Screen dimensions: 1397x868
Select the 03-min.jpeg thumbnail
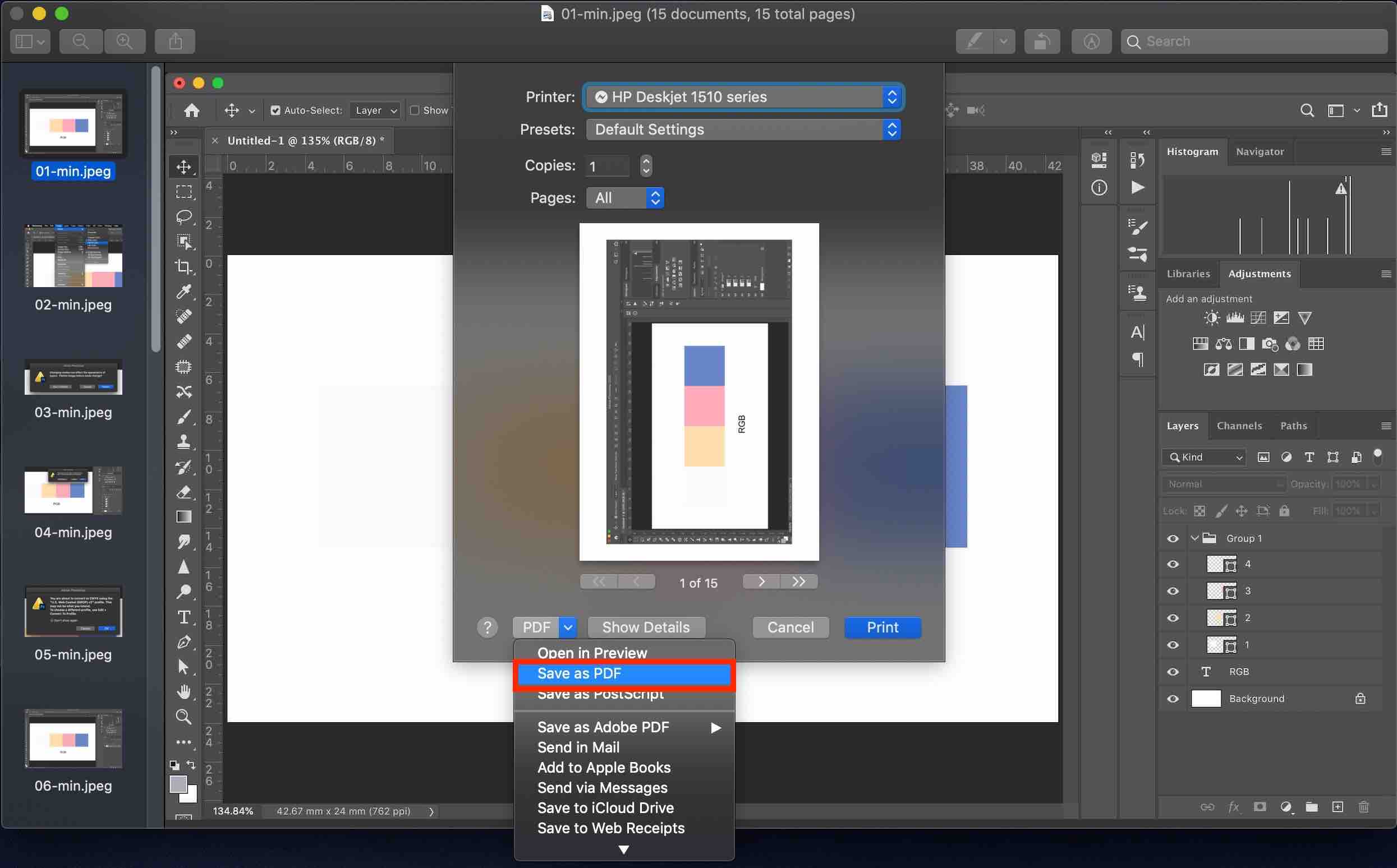click(73, 377)
